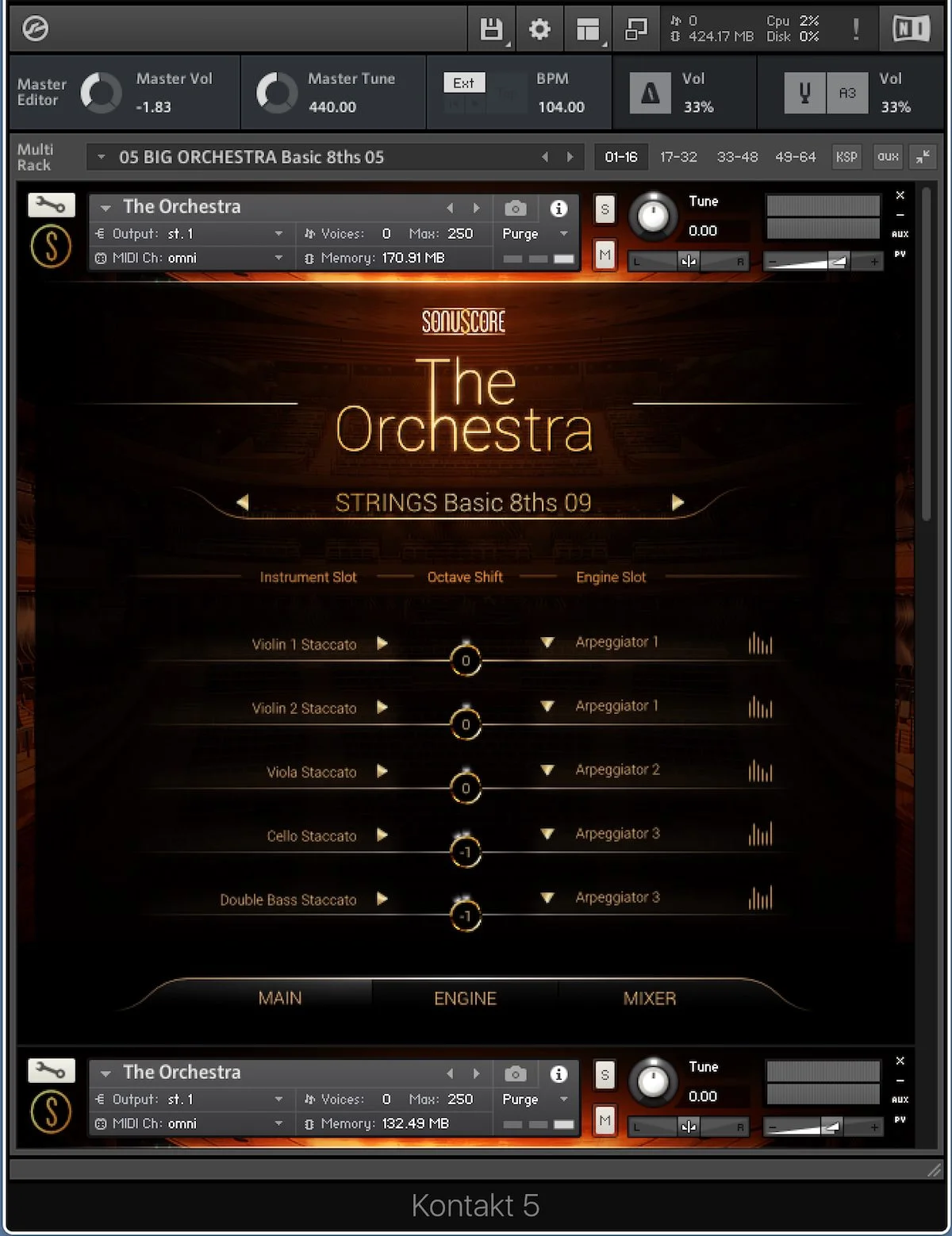Click the minimize view windows icon
The width and height of the screenshot is (952, 1236).
coord(636,29)
